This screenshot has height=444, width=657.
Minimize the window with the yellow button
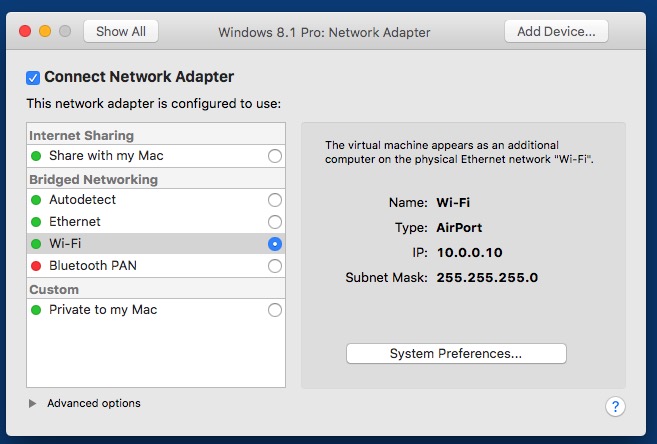(x=45, y=31)
